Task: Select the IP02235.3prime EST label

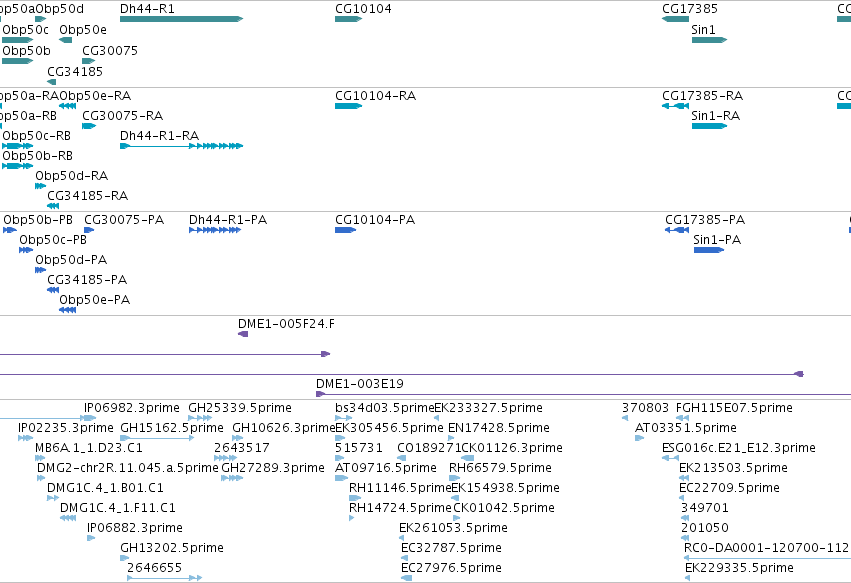Action: (x=66, y=428)
